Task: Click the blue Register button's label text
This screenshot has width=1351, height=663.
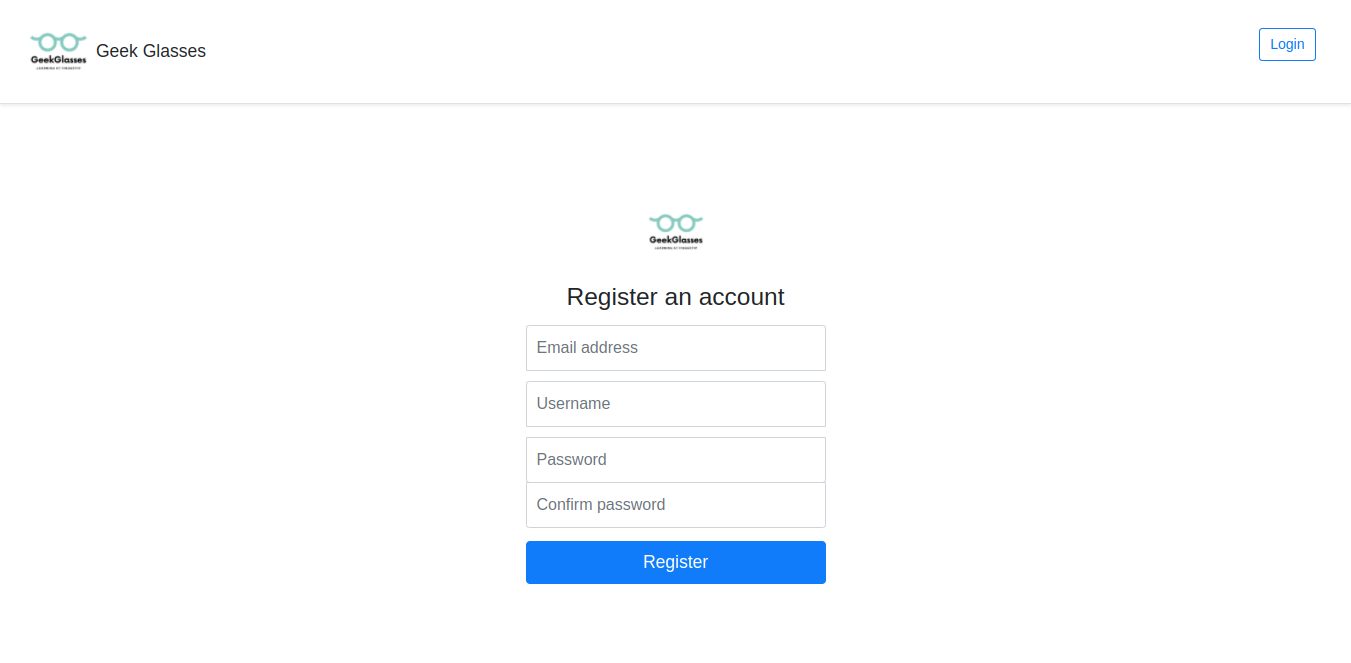Action: (x=676, y=562)
